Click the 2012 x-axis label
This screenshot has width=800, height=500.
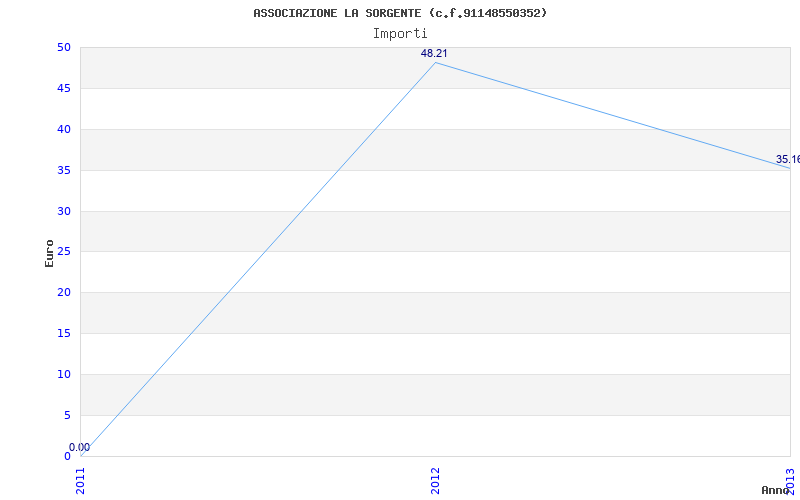pyautogui.click(x=435, y=481)
